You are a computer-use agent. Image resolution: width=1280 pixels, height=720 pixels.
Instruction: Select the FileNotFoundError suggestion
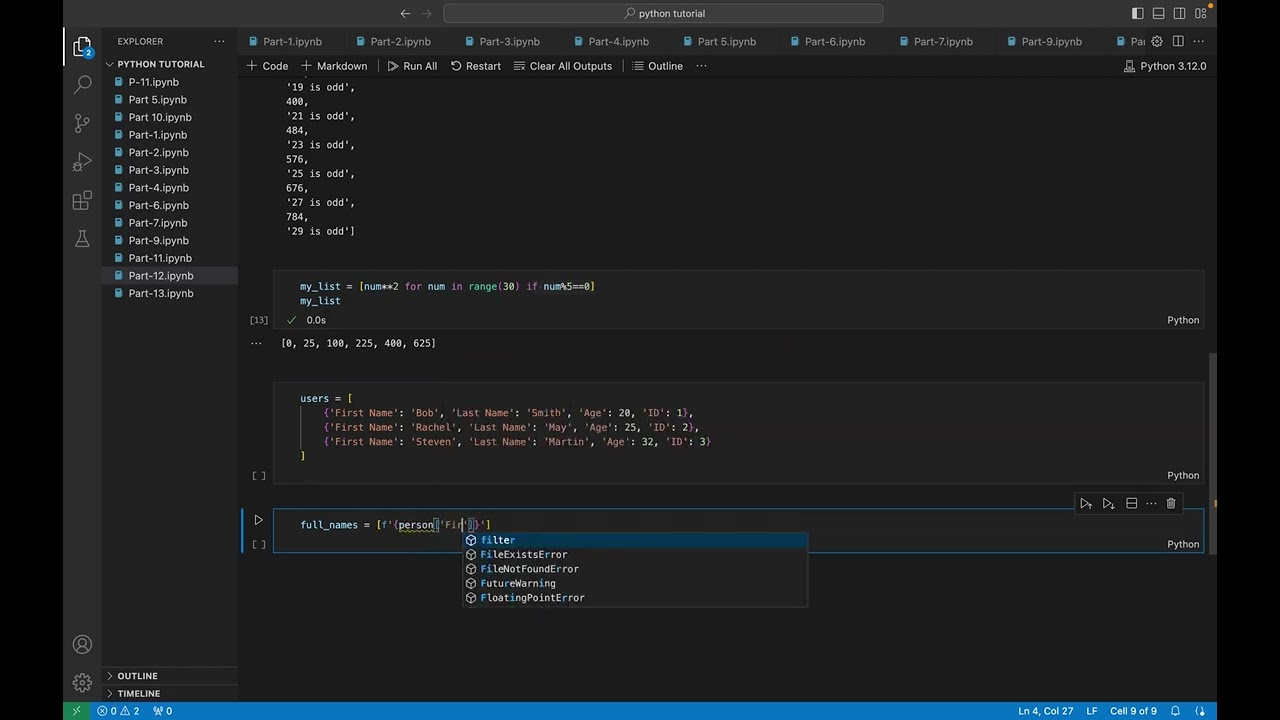click(635, 569)
